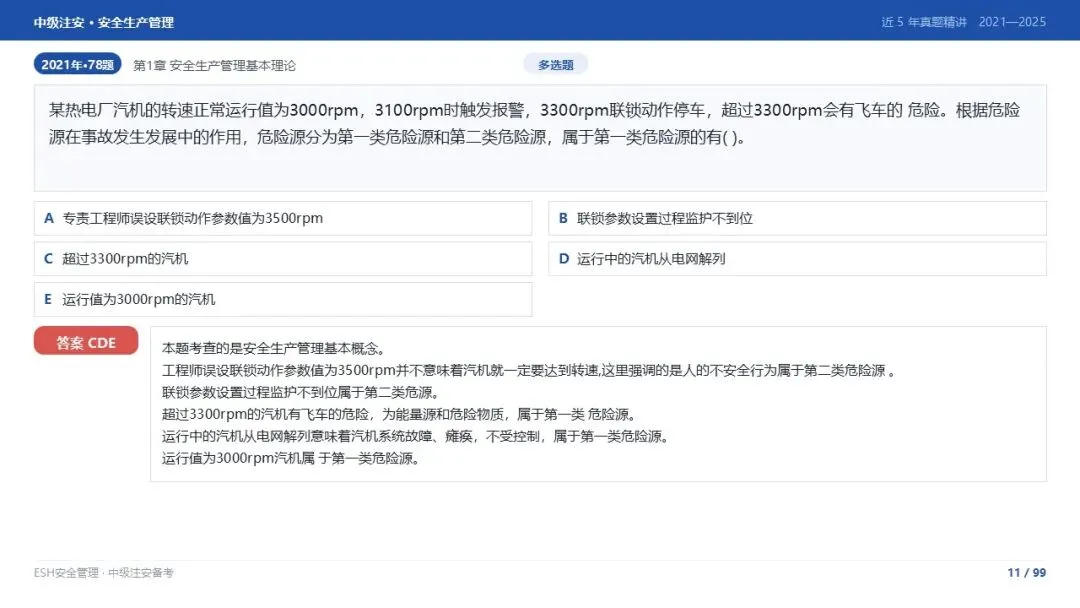Choose option C 超过3300rpm的汽机
Screen dimensions: 1080x608
point(283,259)
